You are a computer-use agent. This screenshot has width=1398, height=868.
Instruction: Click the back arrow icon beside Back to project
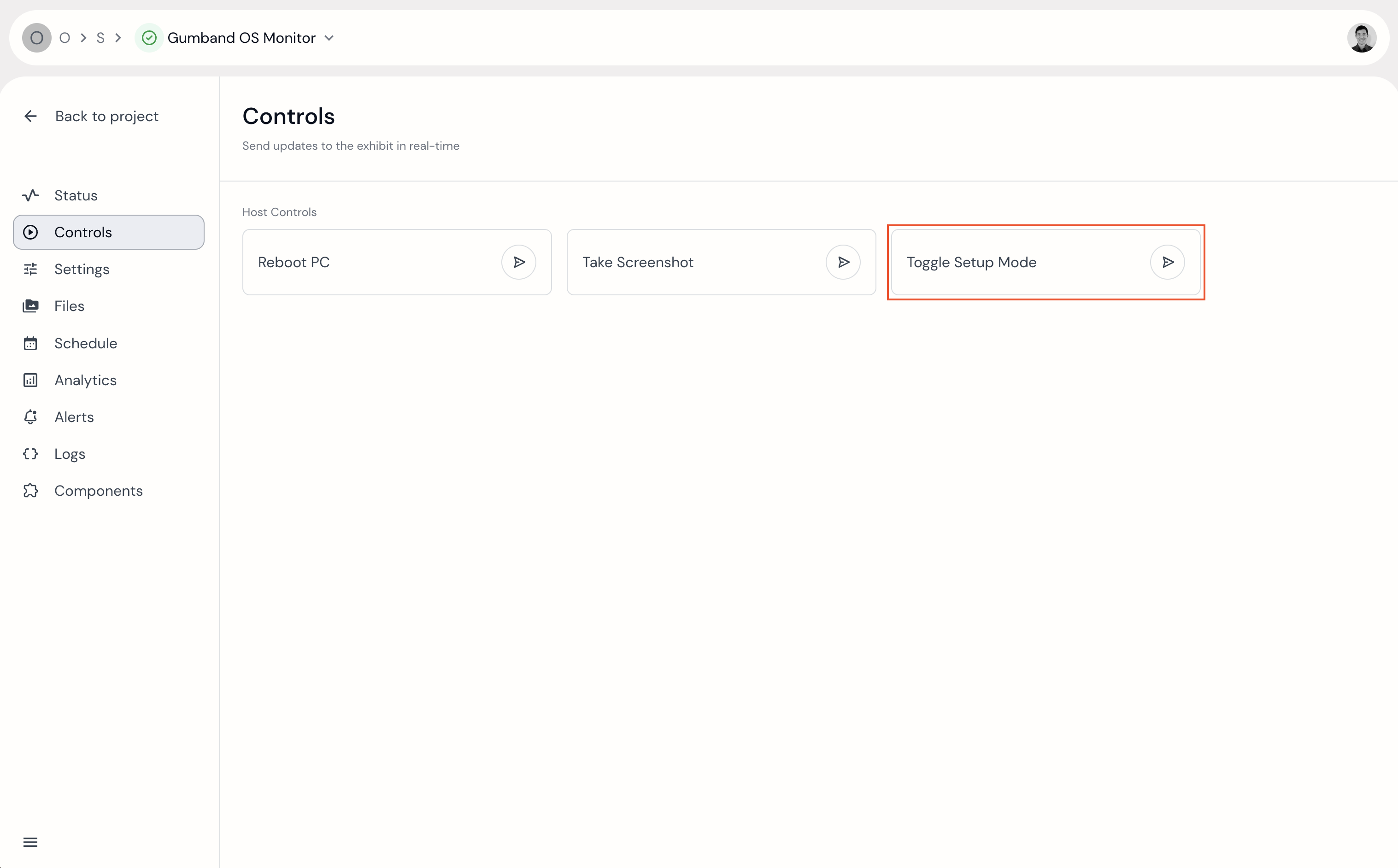click(30, 117)
